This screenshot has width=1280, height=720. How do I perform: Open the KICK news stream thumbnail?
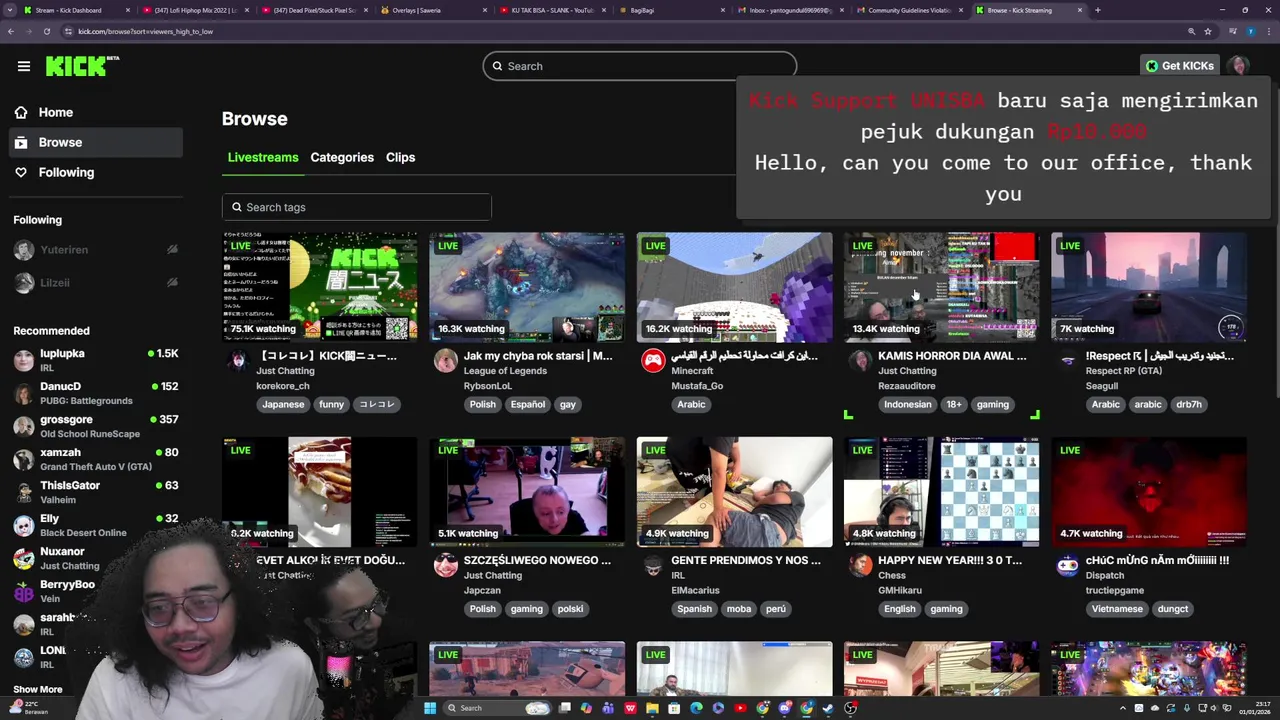click(x=319, y=287)
